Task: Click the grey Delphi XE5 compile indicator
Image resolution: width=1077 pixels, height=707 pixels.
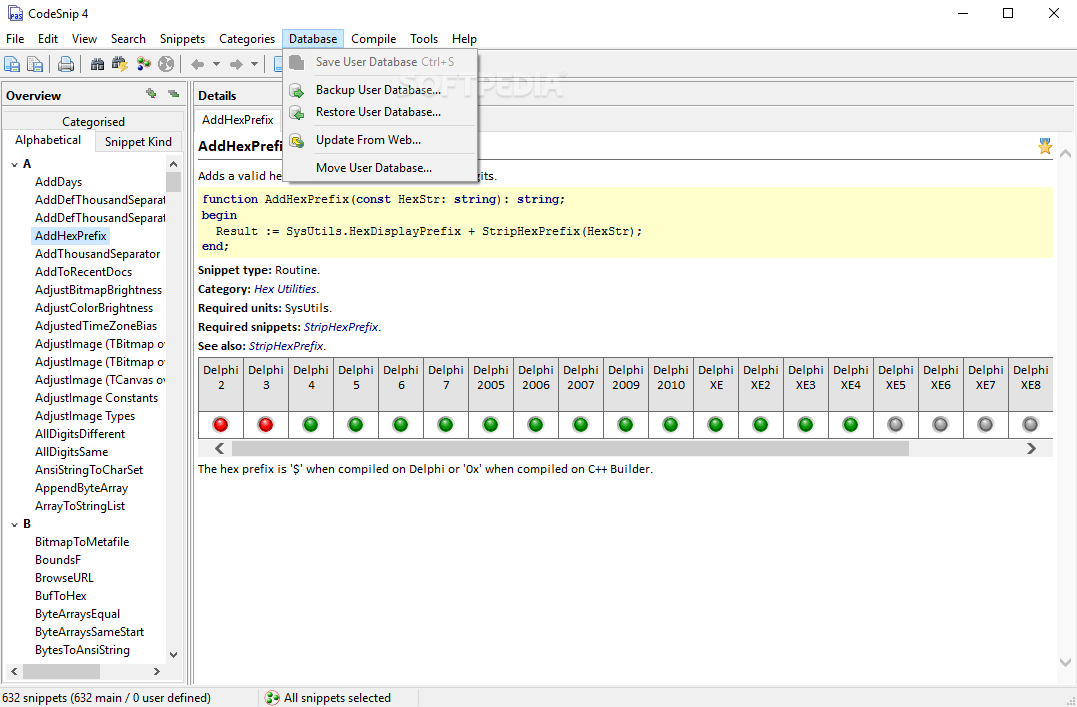Action: pyautogui.click(x=896, y=425)
